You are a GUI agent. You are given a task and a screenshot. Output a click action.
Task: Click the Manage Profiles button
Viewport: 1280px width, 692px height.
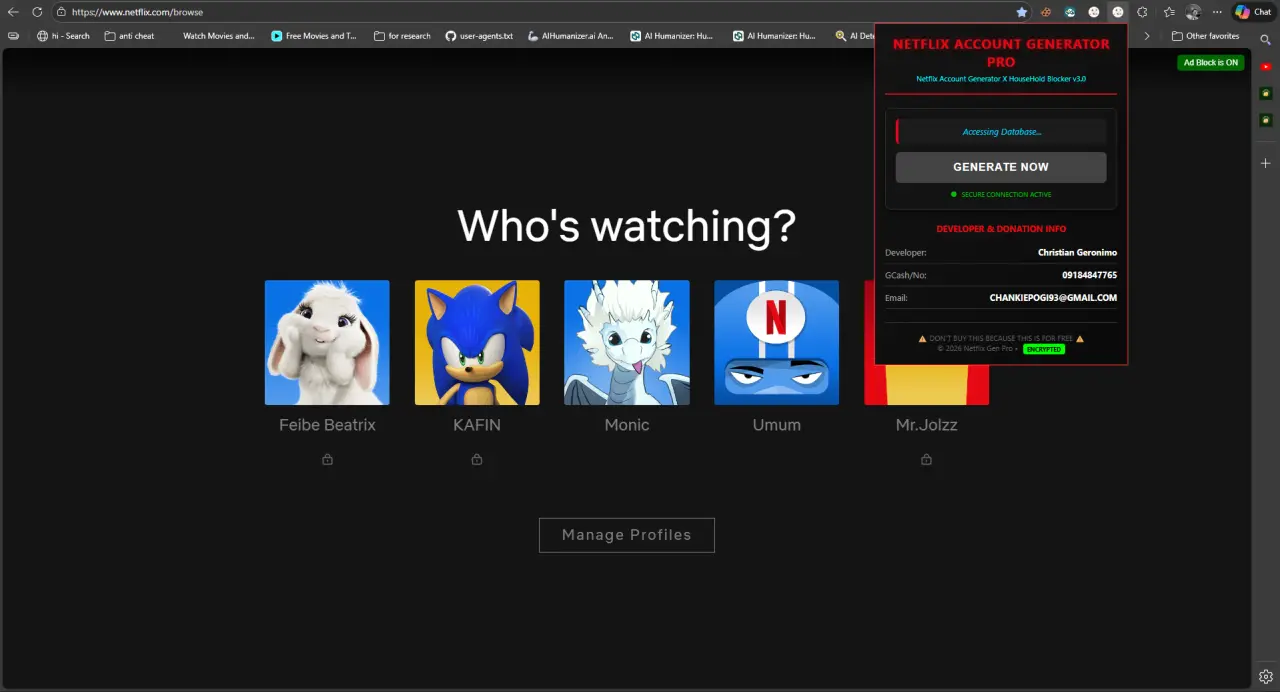click(627, 535)
